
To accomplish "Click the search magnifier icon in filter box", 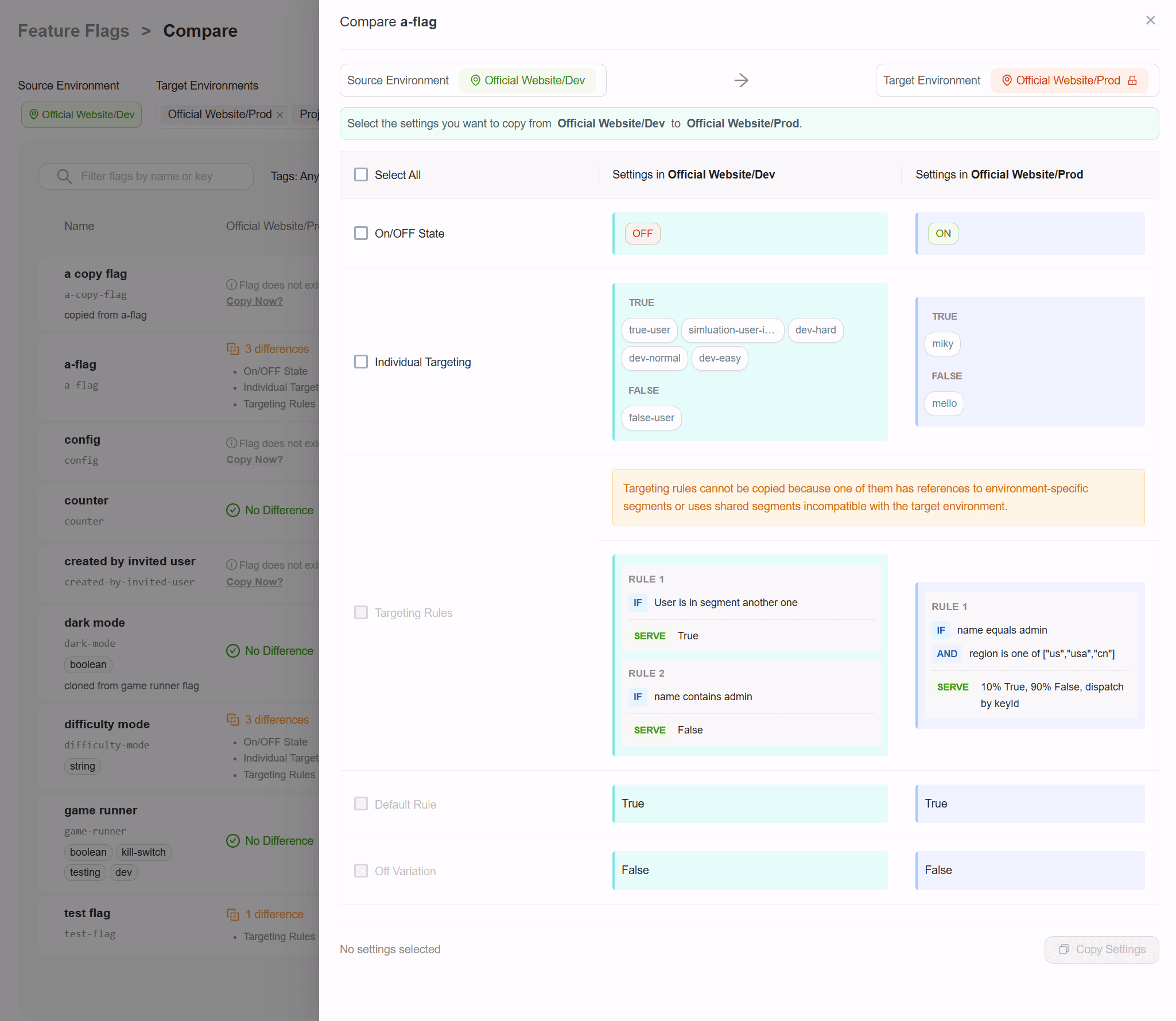I will pos(65,176).
